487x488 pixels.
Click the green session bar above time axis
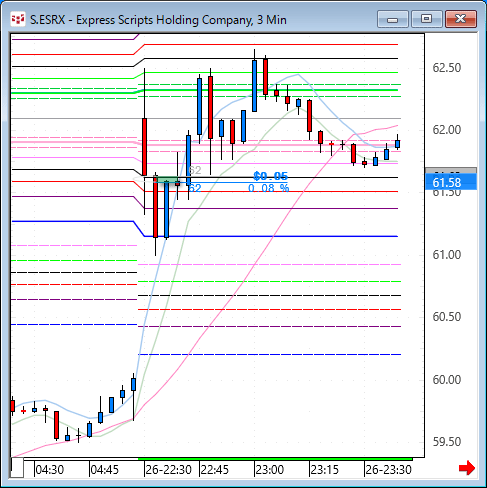click(x=275, y=459)
